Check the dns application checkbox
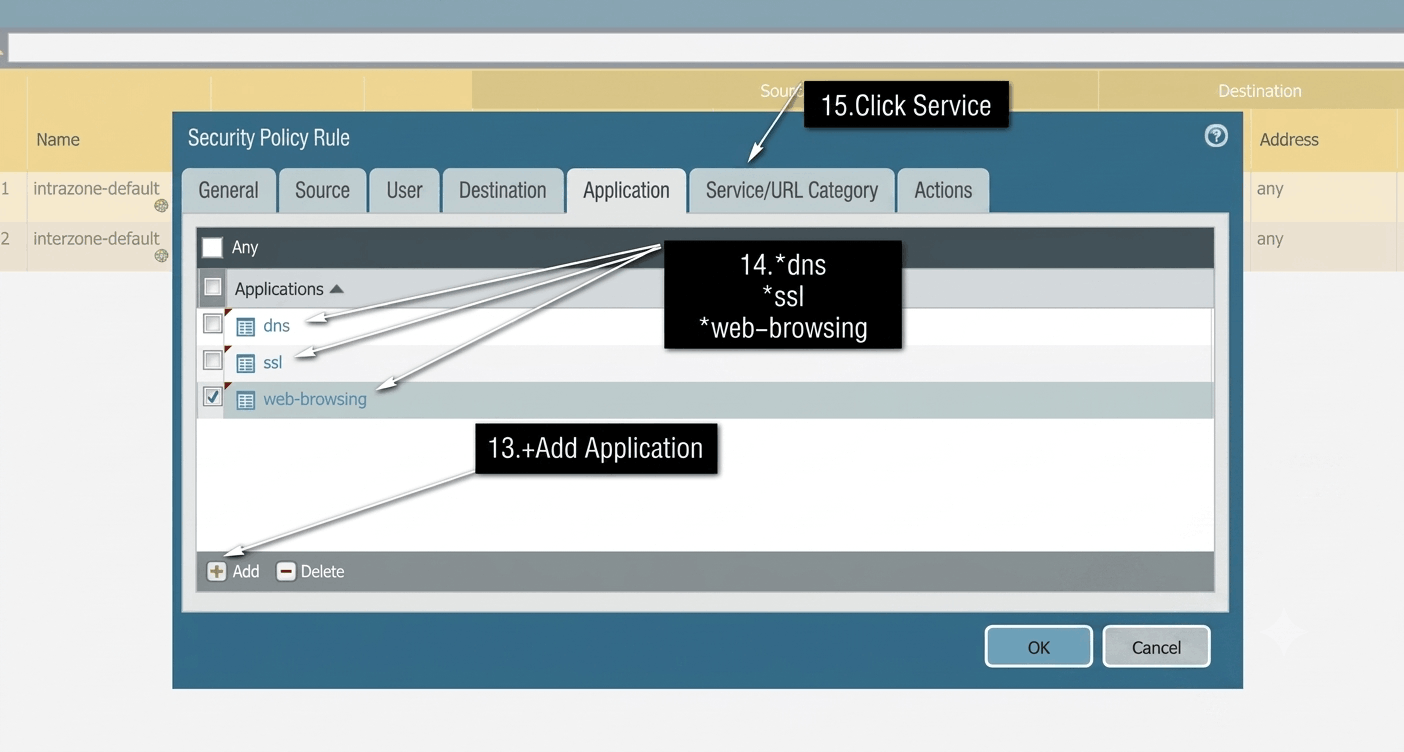 point(212,323)
